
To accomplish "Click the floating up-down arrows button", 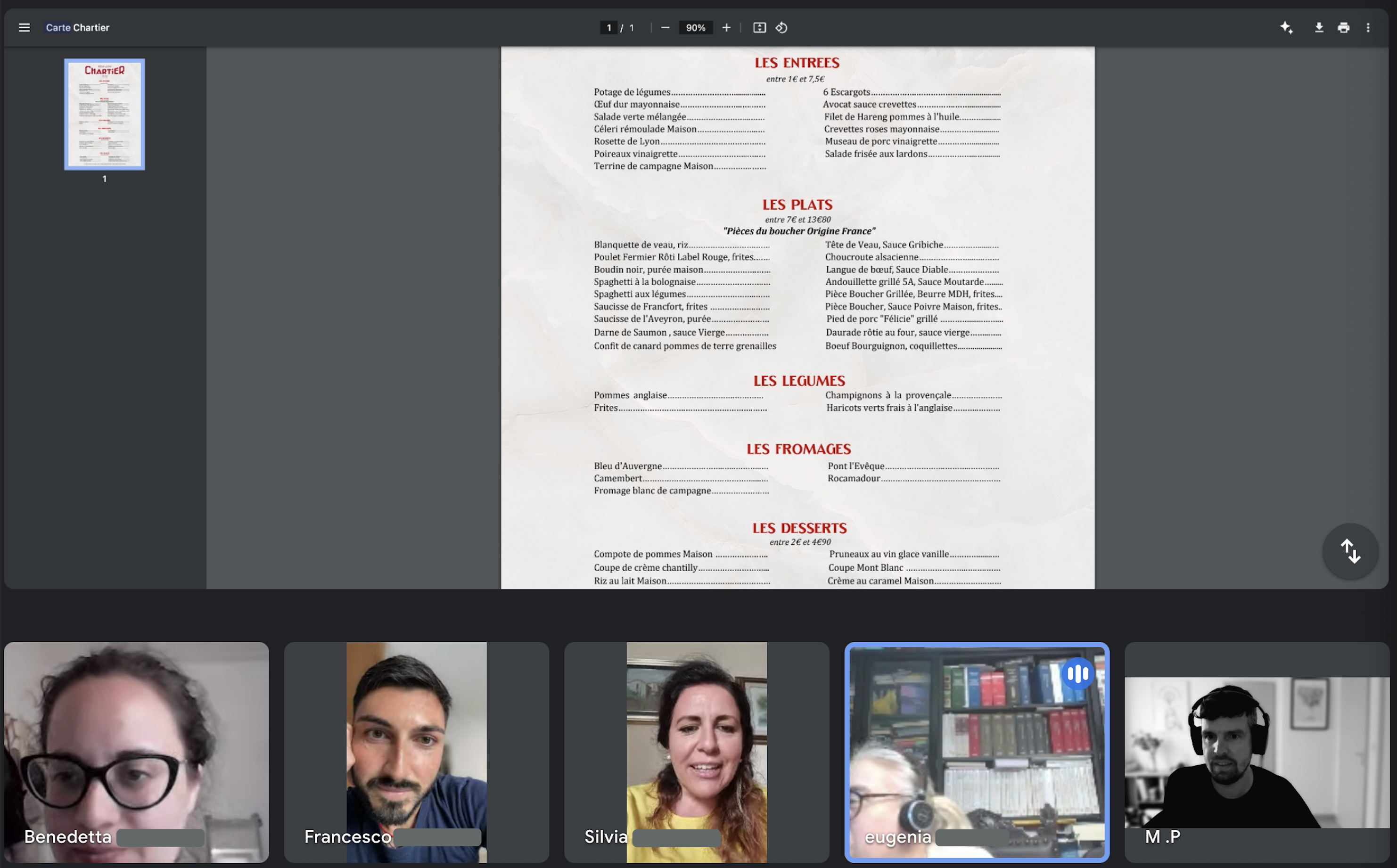I will click(x=1350, y=551).
